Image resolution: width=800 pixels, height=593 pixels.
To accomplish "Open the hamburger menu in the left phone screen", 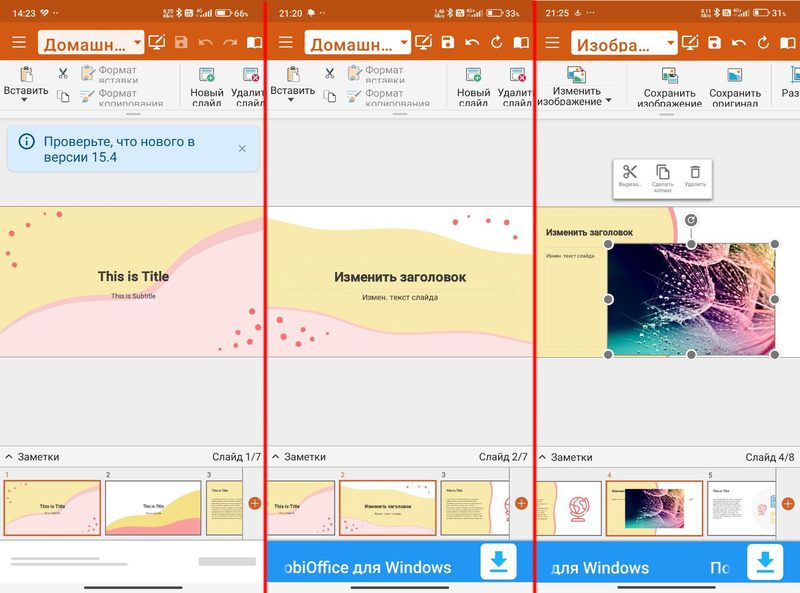I will point(19,42).
